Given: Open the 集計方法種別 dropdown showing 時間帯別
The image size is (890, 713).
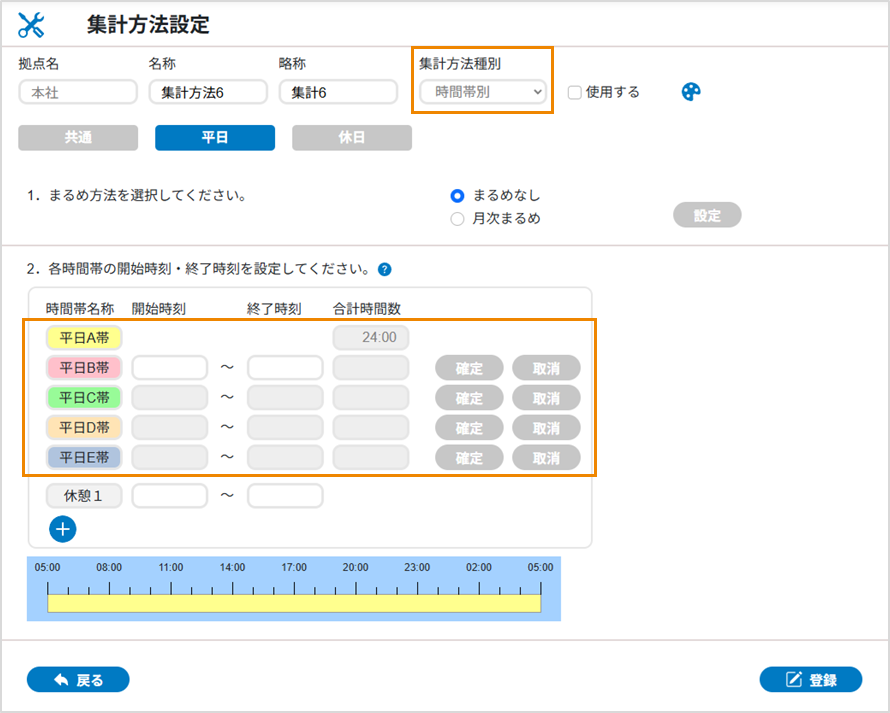Looking at the screenshot, I should click(x=483, y=91).
